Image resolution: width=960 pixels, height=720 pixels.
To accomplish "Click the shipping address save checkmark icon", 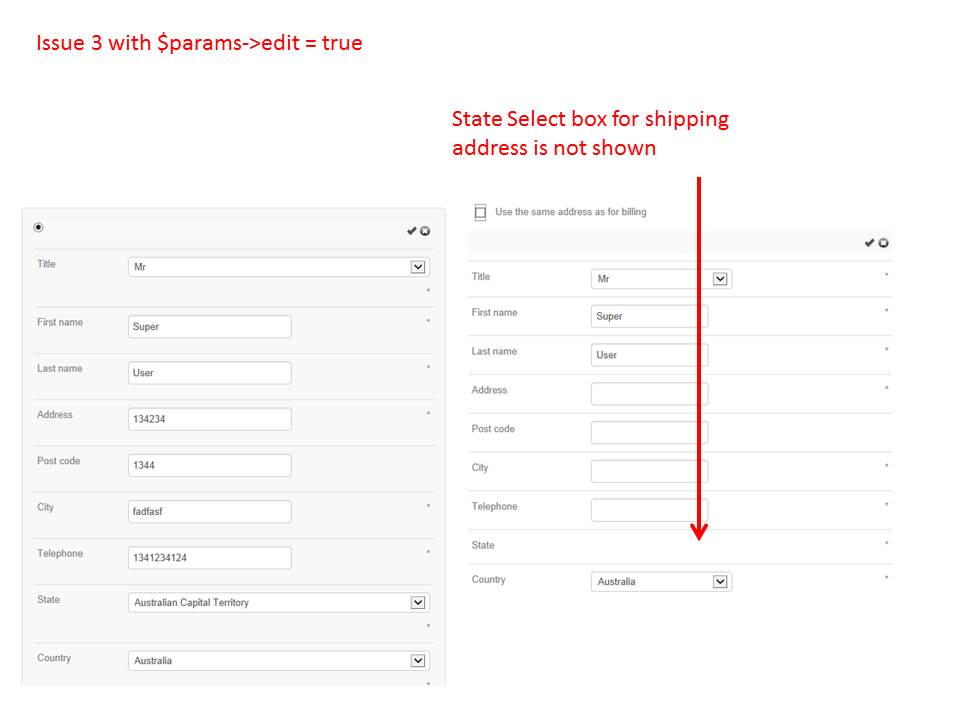I will (x=869, y=243).
